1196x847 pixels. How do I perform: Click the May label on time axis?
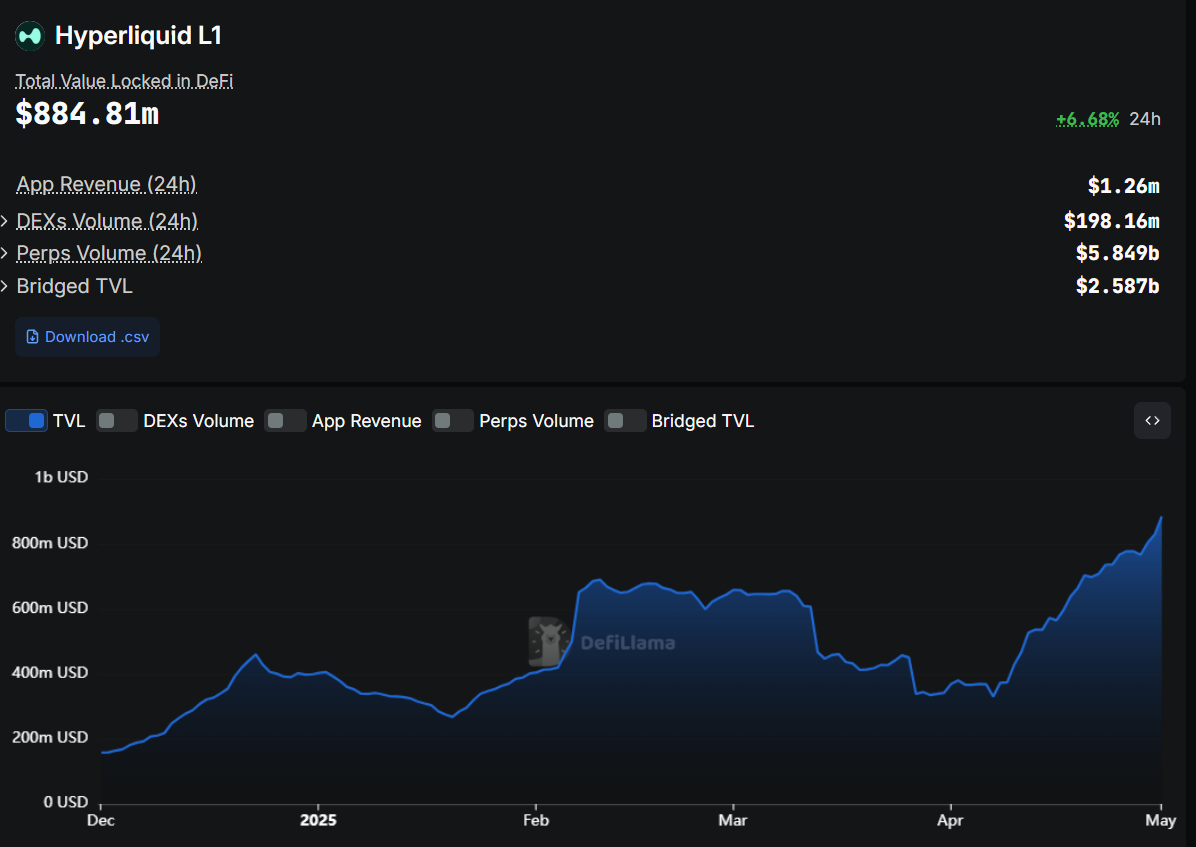tap(1161, 820)
